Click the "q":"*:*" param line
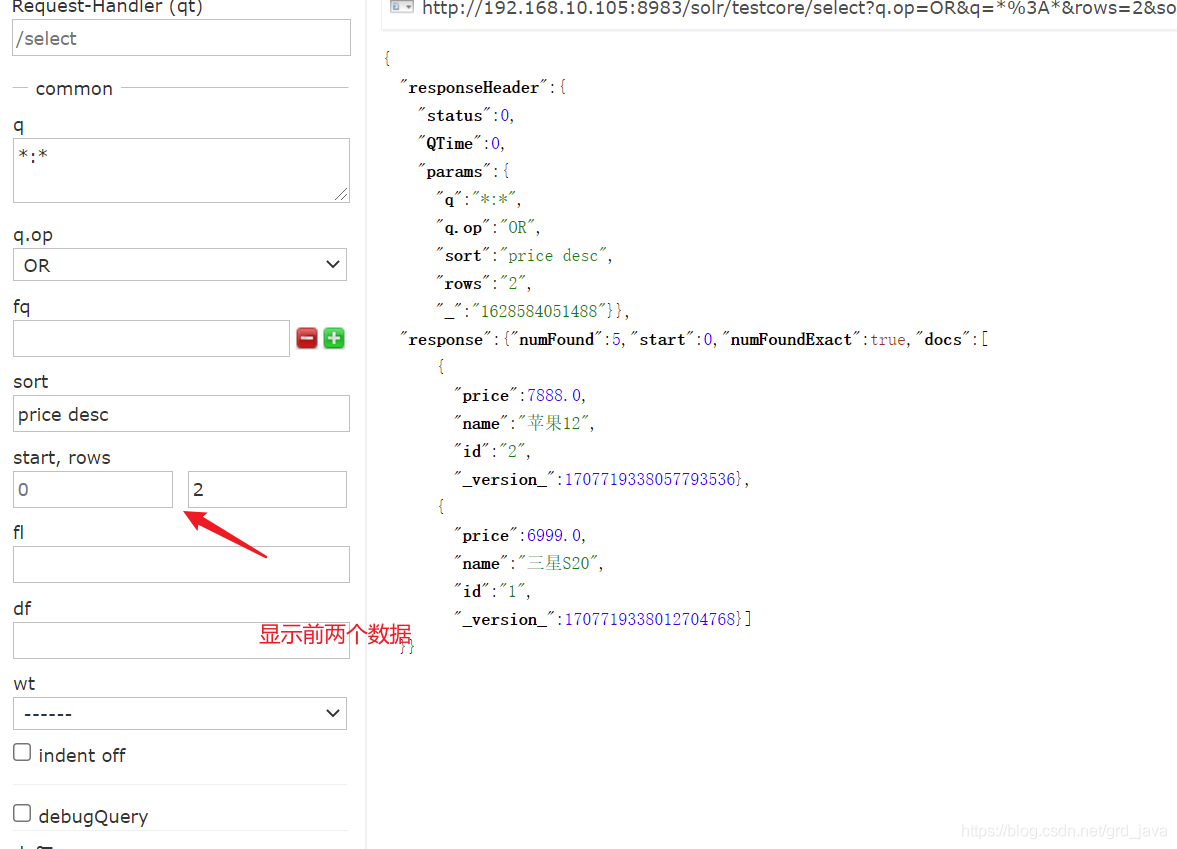Viewport: 1177px width, 849px height. click(478, 200)
